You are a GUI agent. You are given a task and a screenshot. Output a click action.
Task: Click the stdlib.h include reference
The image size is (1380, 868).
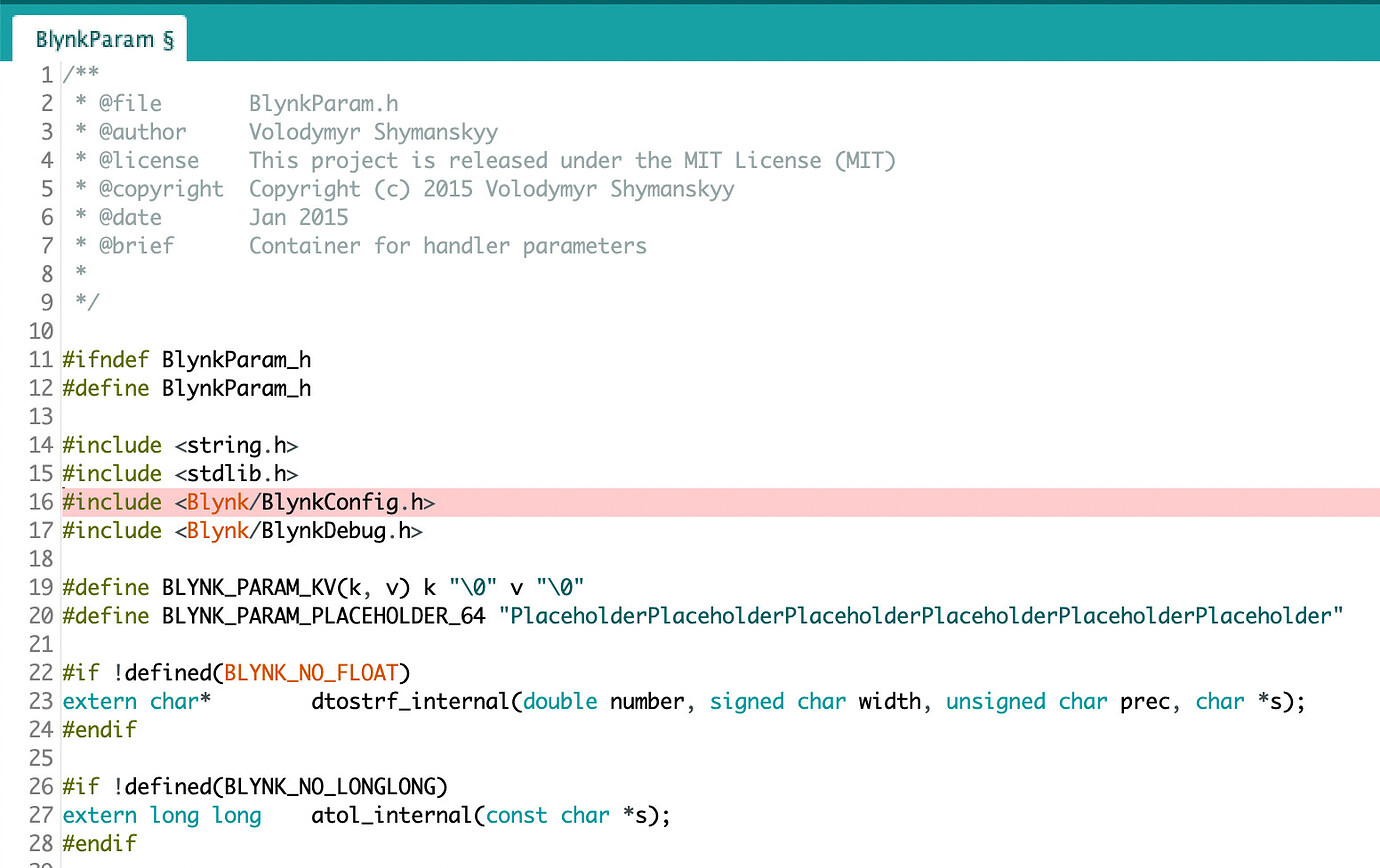pyautogui.click(x=237, y=473)
